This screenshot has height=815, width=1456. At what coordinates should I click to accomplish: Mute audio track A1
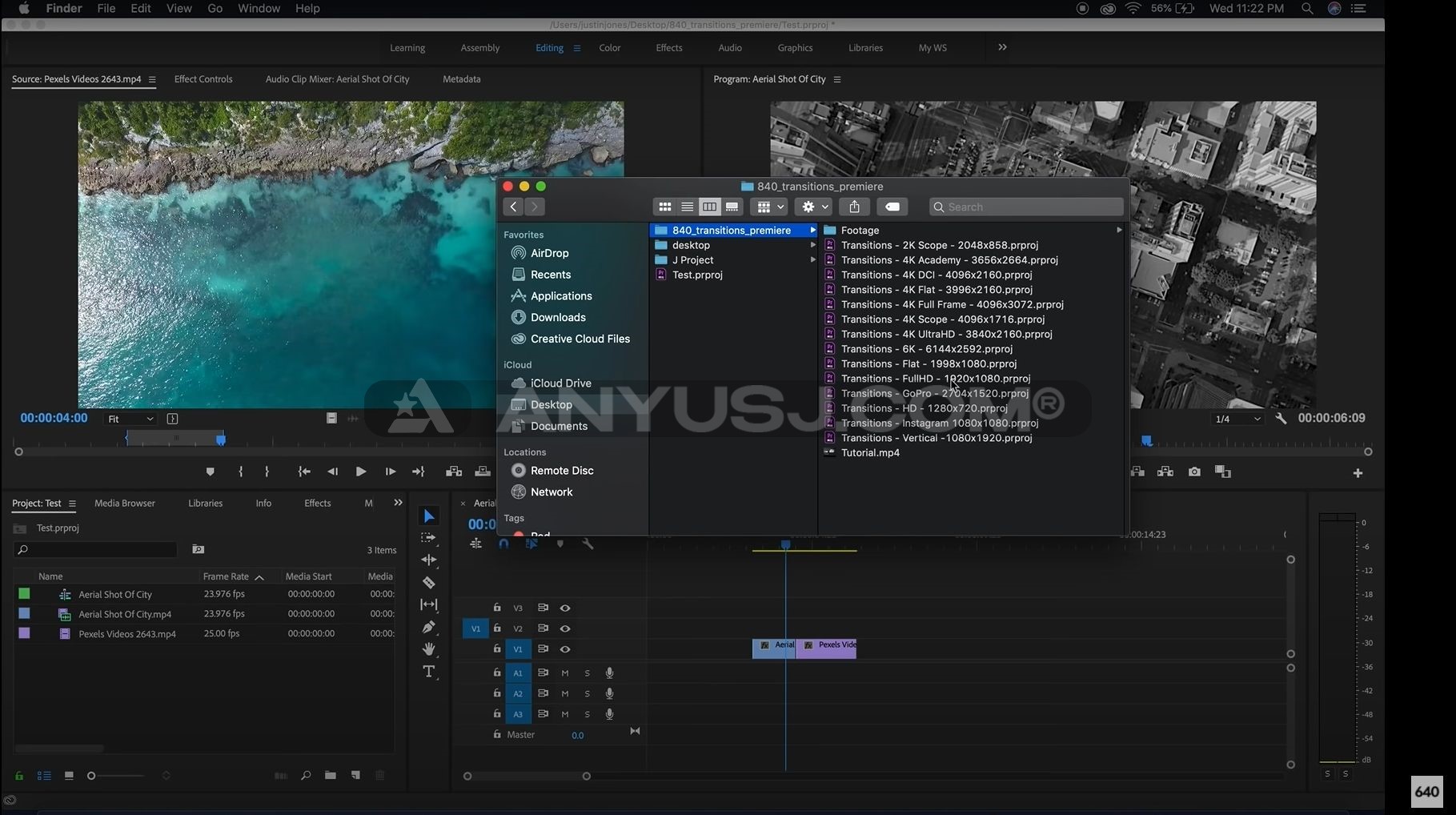pos(565,672)
